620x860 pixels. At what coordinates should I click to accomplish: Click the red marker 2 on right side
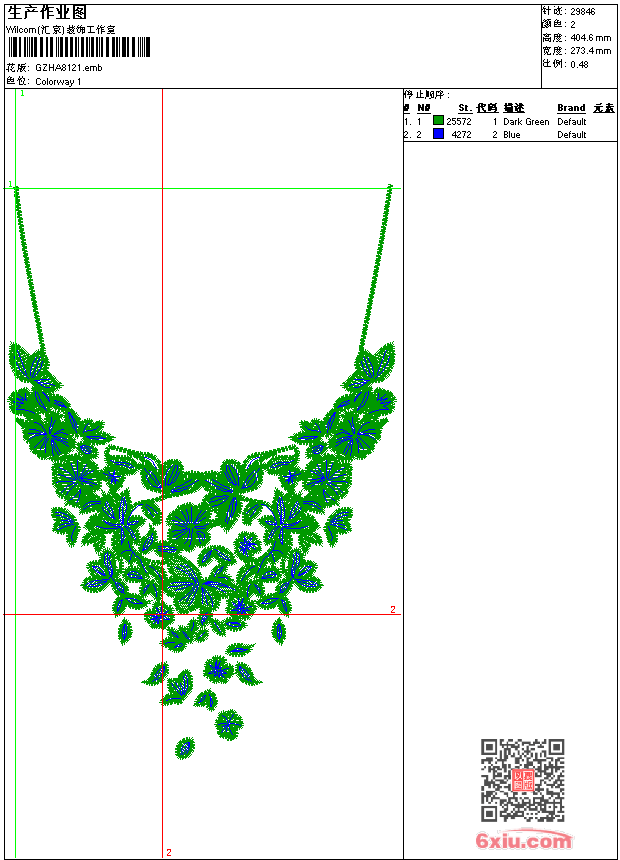tap(393, 609)
